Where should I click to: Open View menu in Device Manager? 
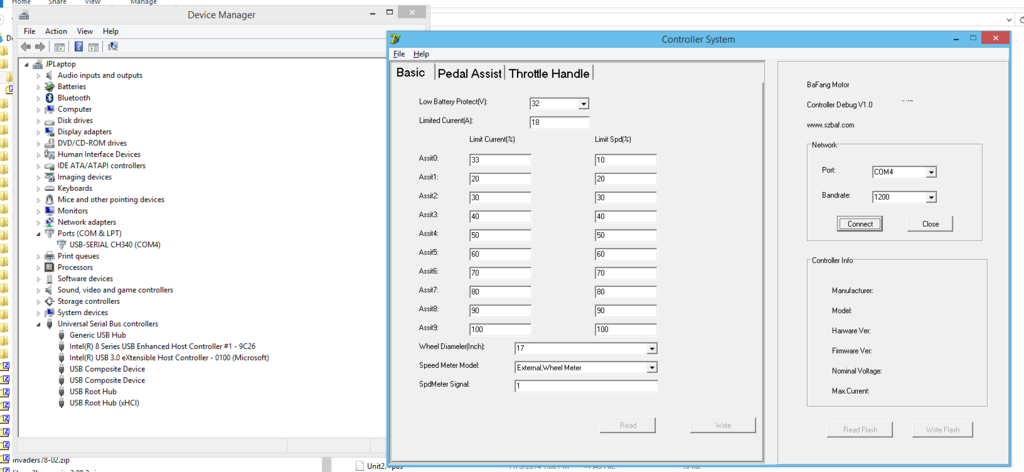[85, 31]
